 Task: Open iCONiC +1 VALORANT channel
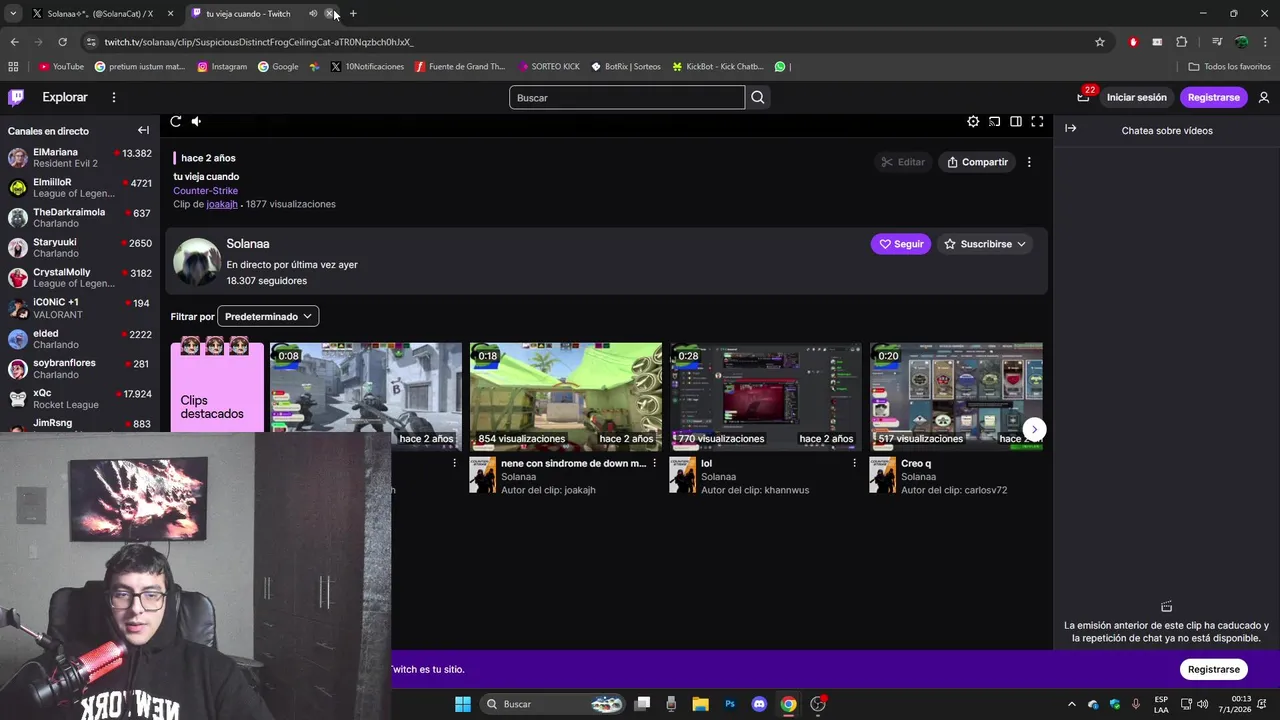click(80, 308)
